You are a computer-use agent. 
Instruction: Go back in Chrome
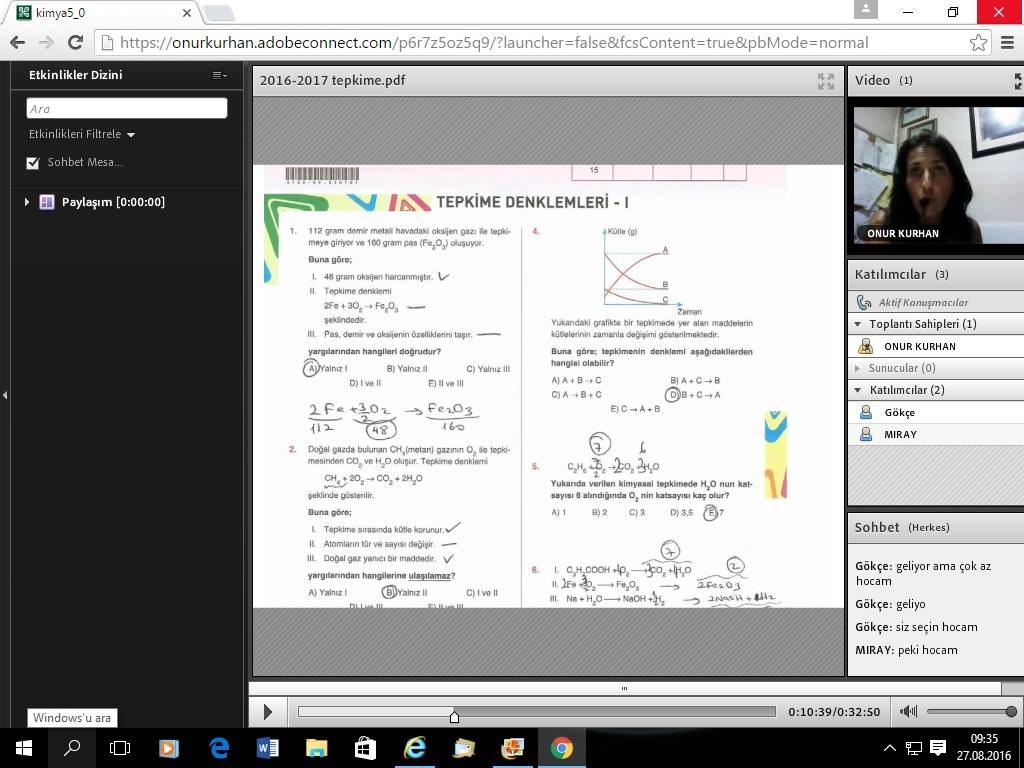[x=18, y=42]
